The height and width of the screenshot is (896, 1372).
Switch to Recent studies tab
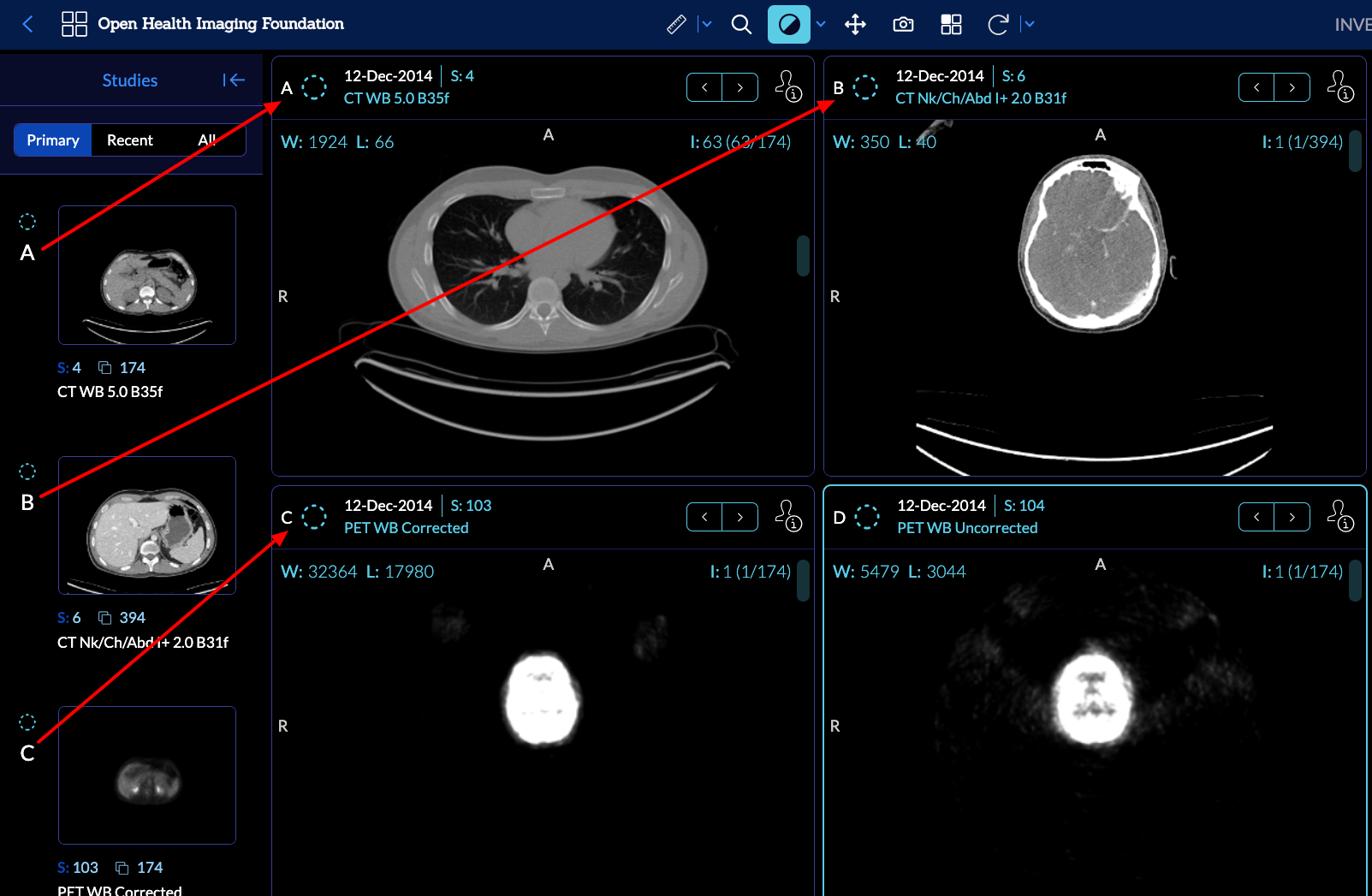click(x=130, y=140)
